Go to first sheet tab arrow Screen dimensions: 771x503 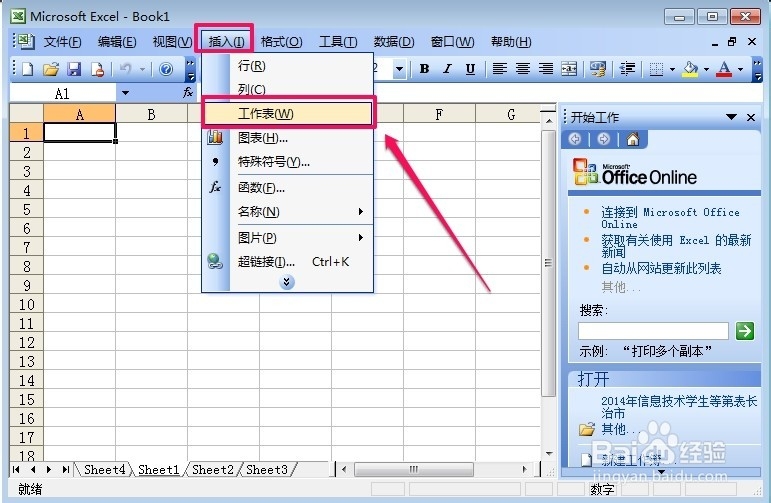[x=16, y=470]
